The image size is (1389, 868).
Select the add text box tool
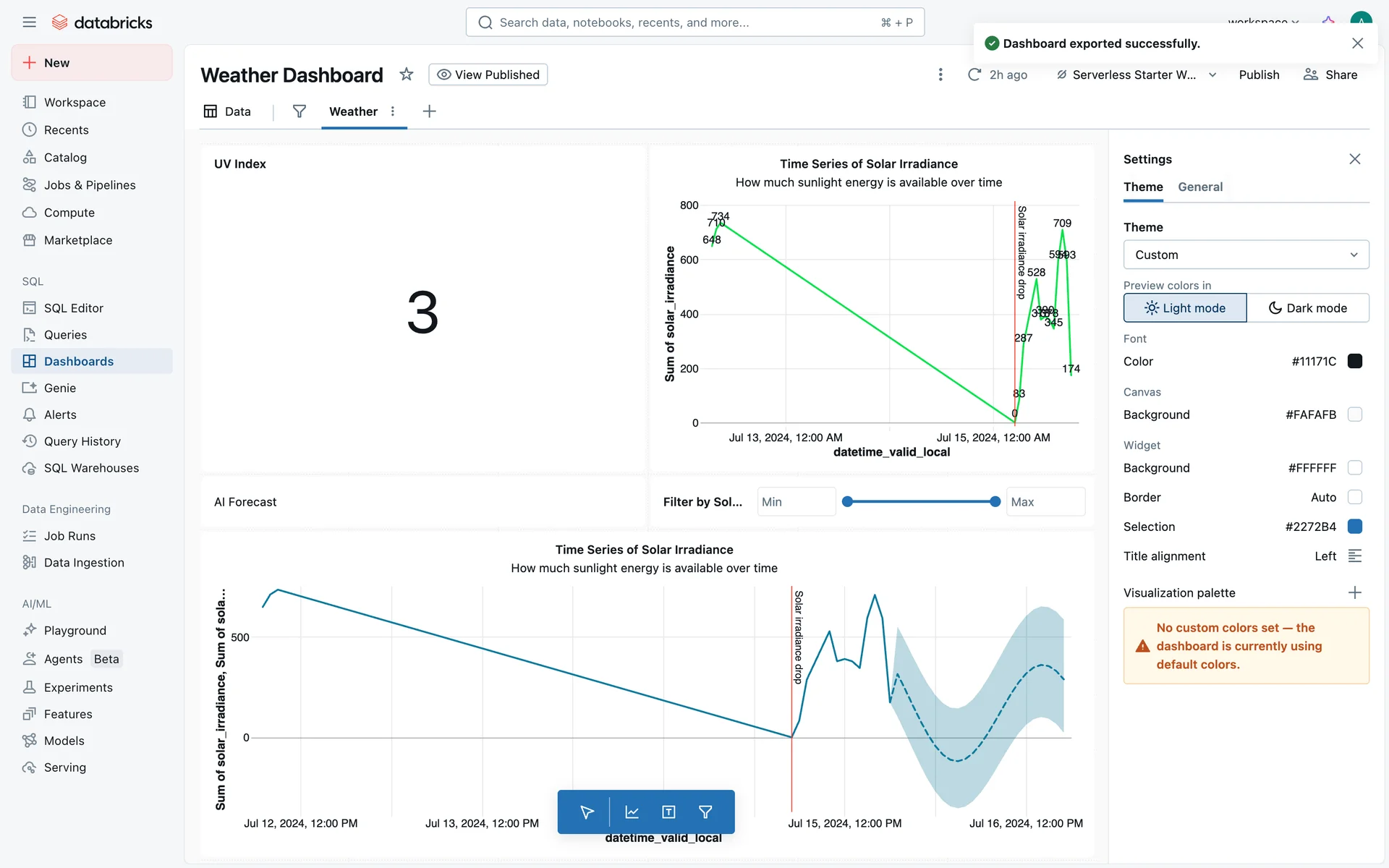point(668,812)
